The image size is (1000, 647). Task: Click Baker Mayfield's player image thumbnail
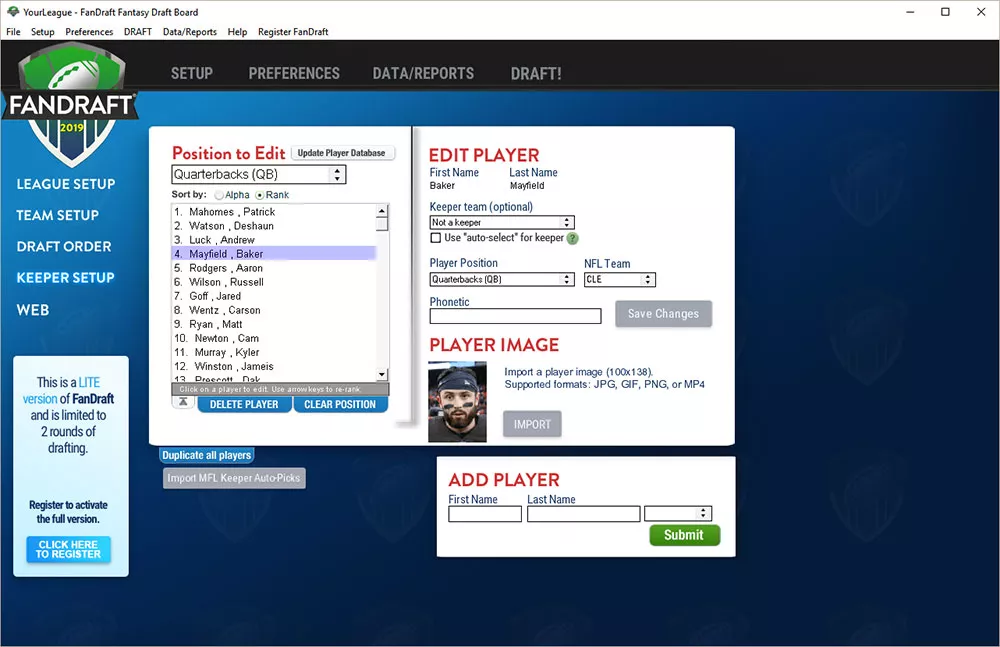pyautogui.click(x=457, y=402)
